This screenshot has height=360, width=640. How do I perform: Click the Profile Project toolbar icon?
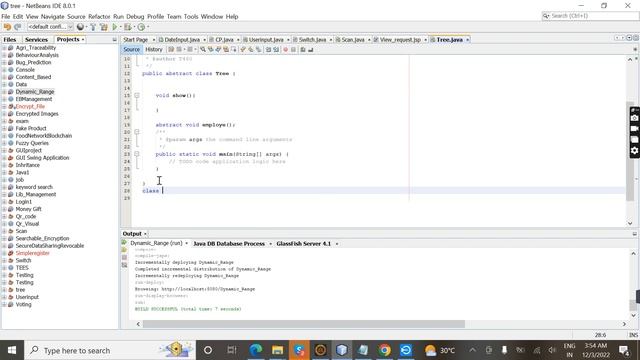pos(141,27)
